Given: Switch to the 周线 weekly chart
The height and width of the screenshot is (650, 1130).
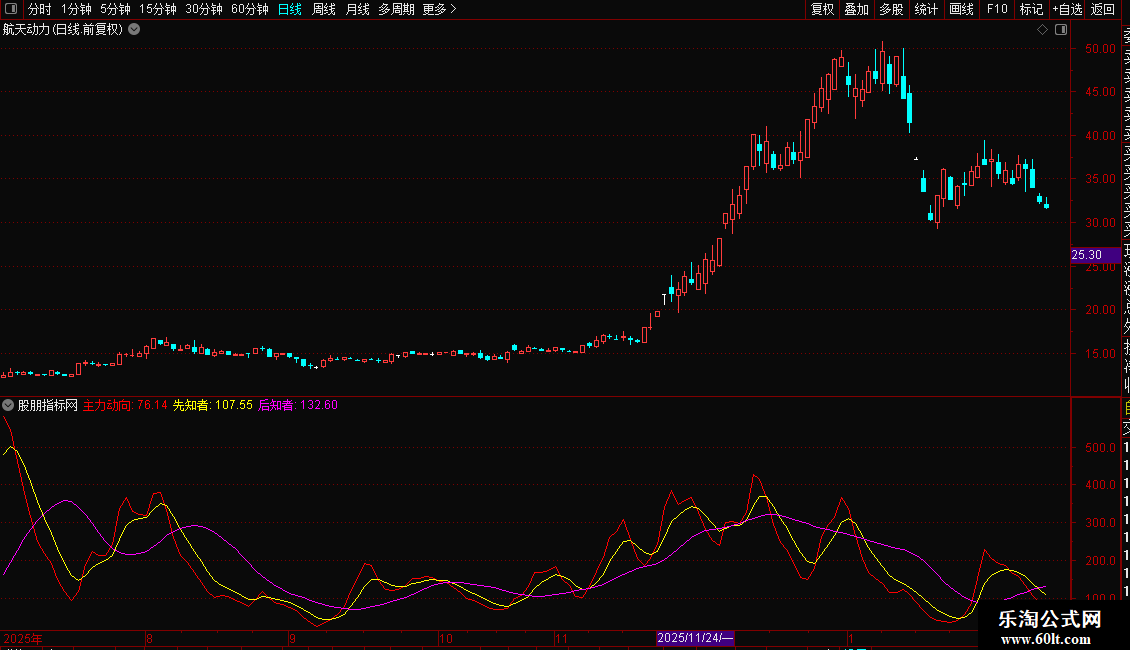Looking at the screenshot, I should (x=324, y=9).
